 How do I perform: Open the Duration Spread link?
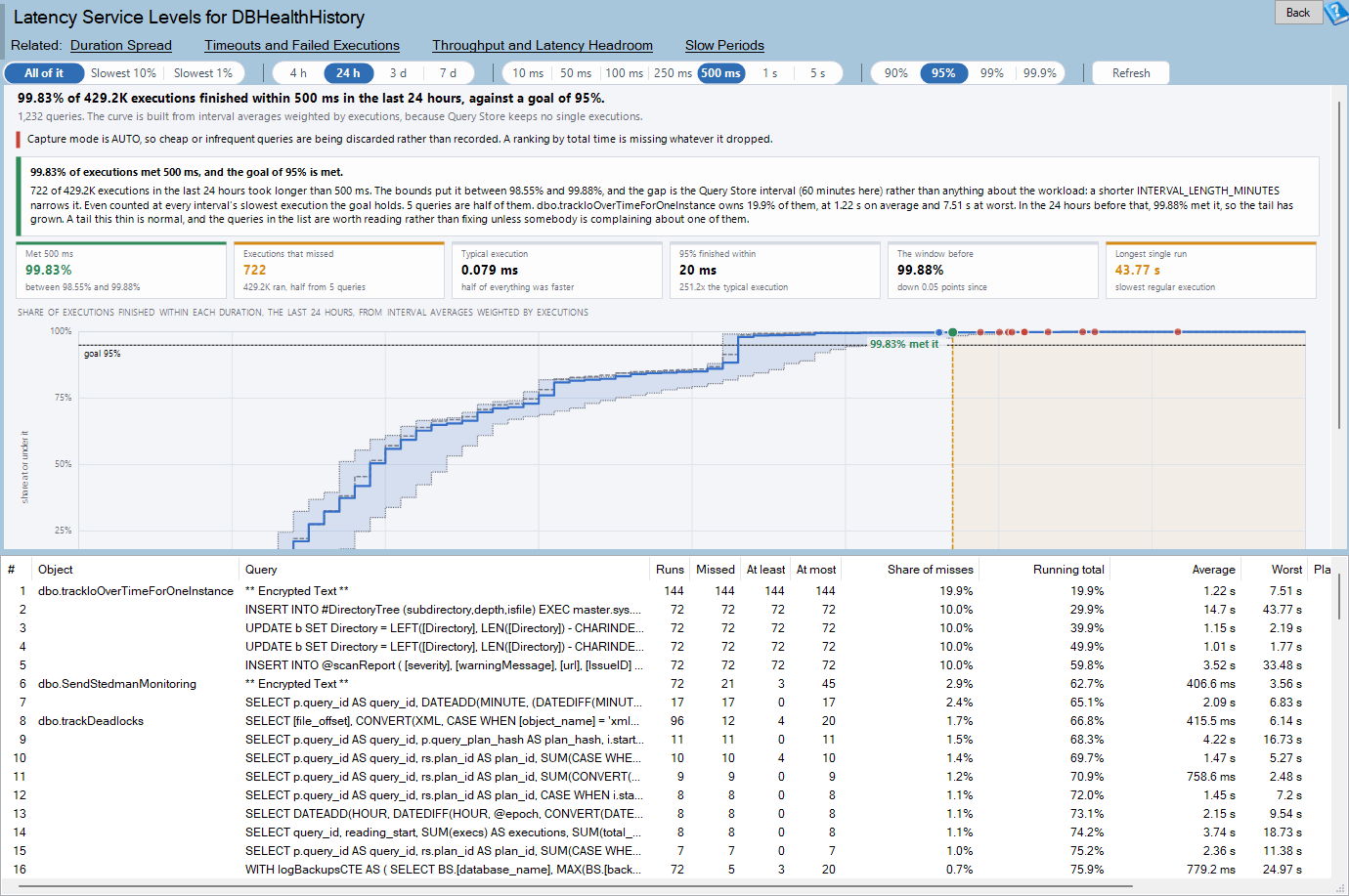[x=121, y=45]
